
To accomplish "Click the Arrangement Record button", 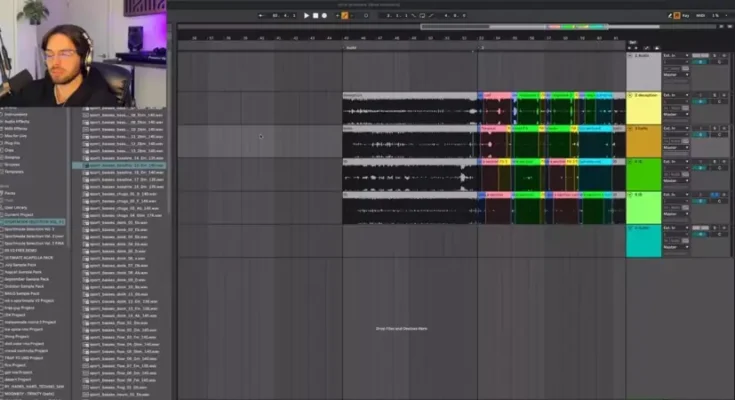I will [x=324, y=15].
